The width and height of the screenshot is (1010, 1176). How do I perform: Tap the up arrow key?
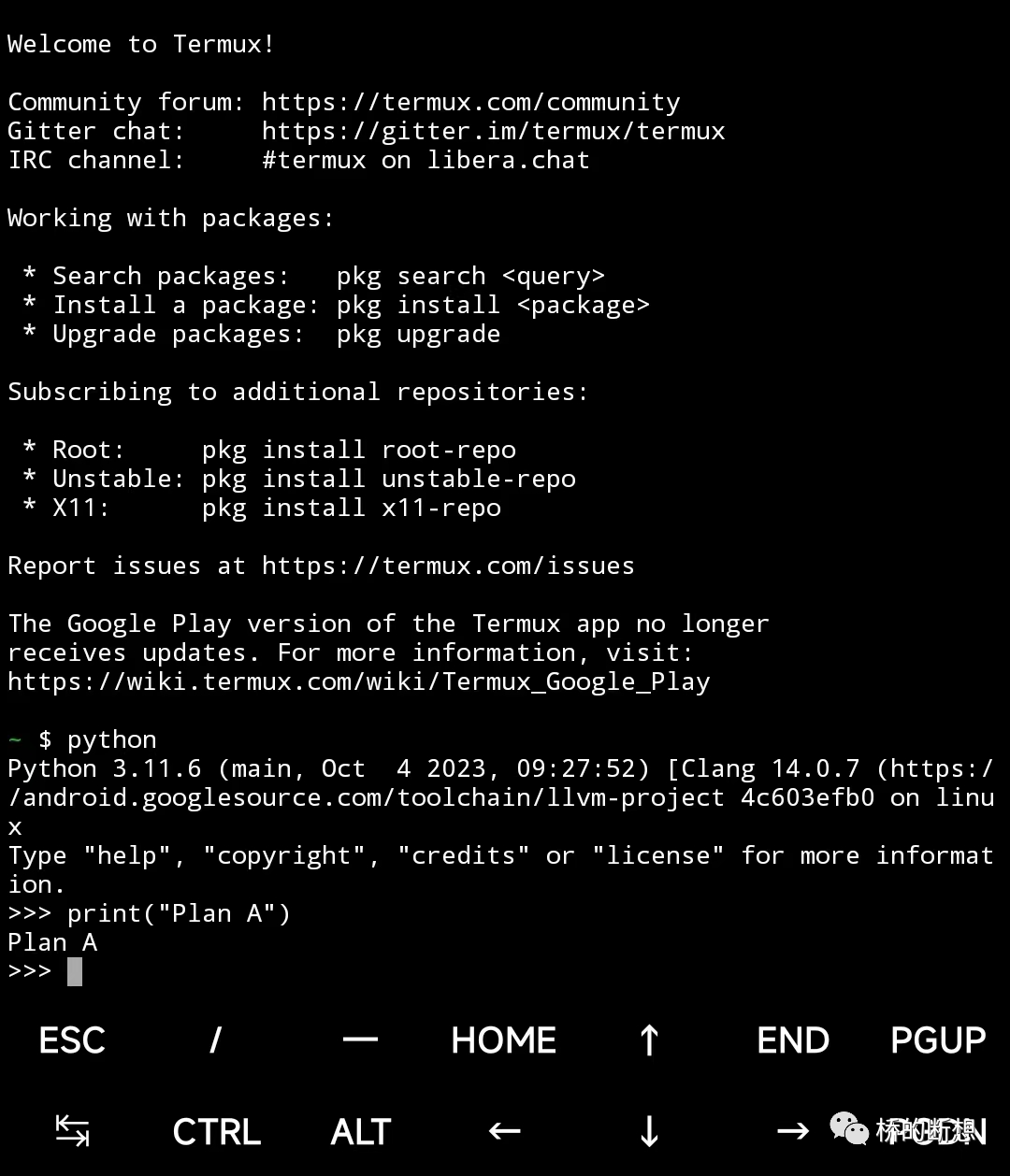point(649,1040)
